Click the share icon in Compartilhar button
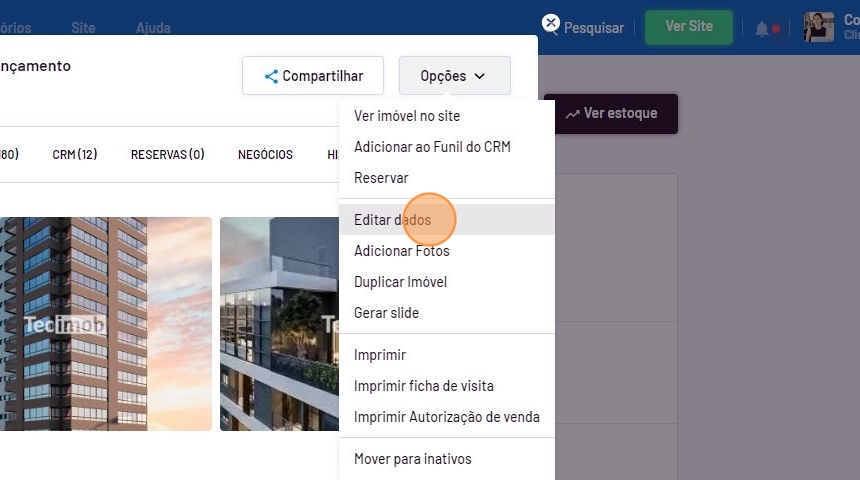The height and width of the screenshot is (480, 860). coord(271,76)
